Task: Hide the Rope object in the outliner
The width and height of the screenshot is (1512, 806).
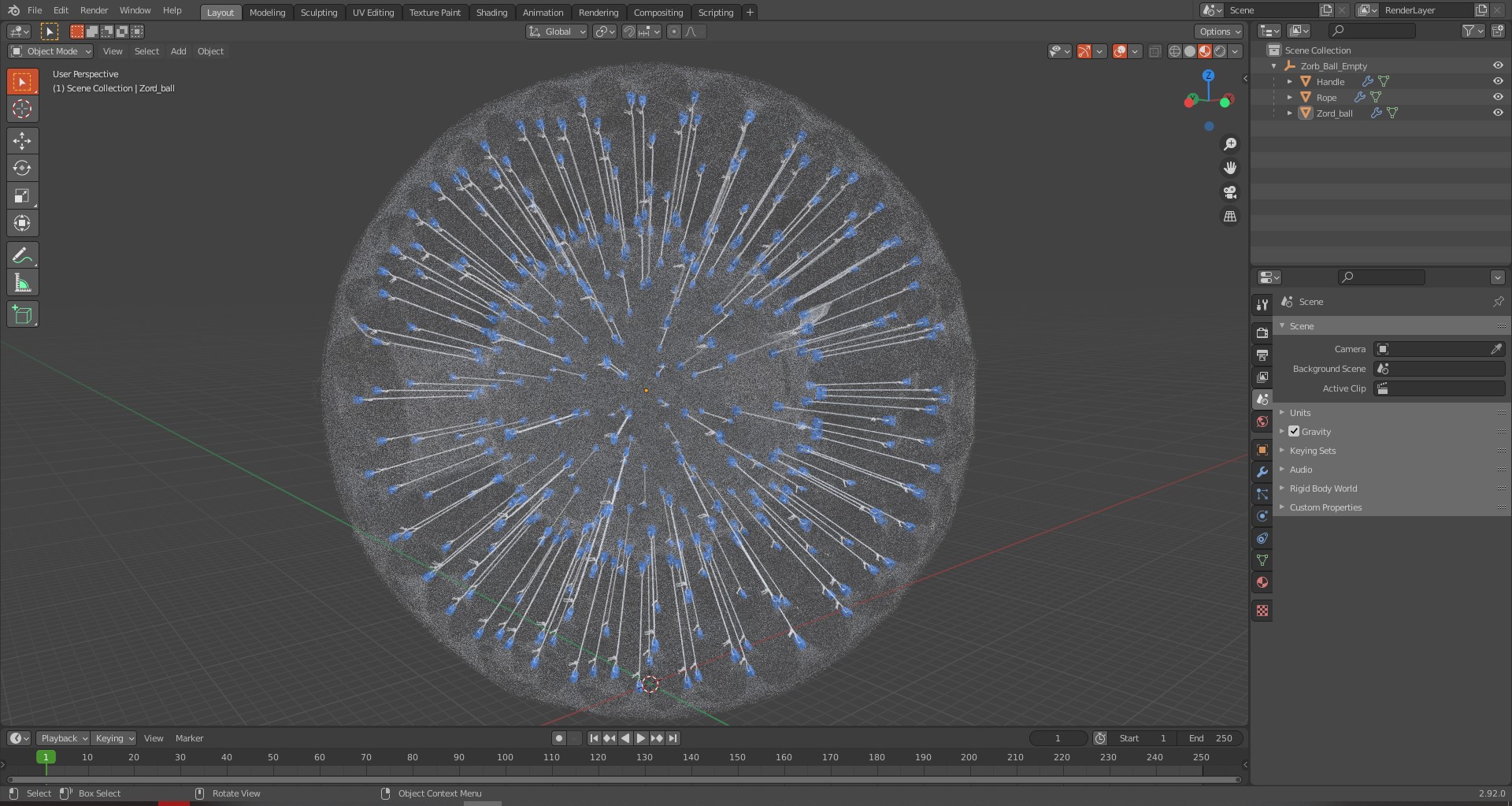Action: click(x=1498, y=97)
